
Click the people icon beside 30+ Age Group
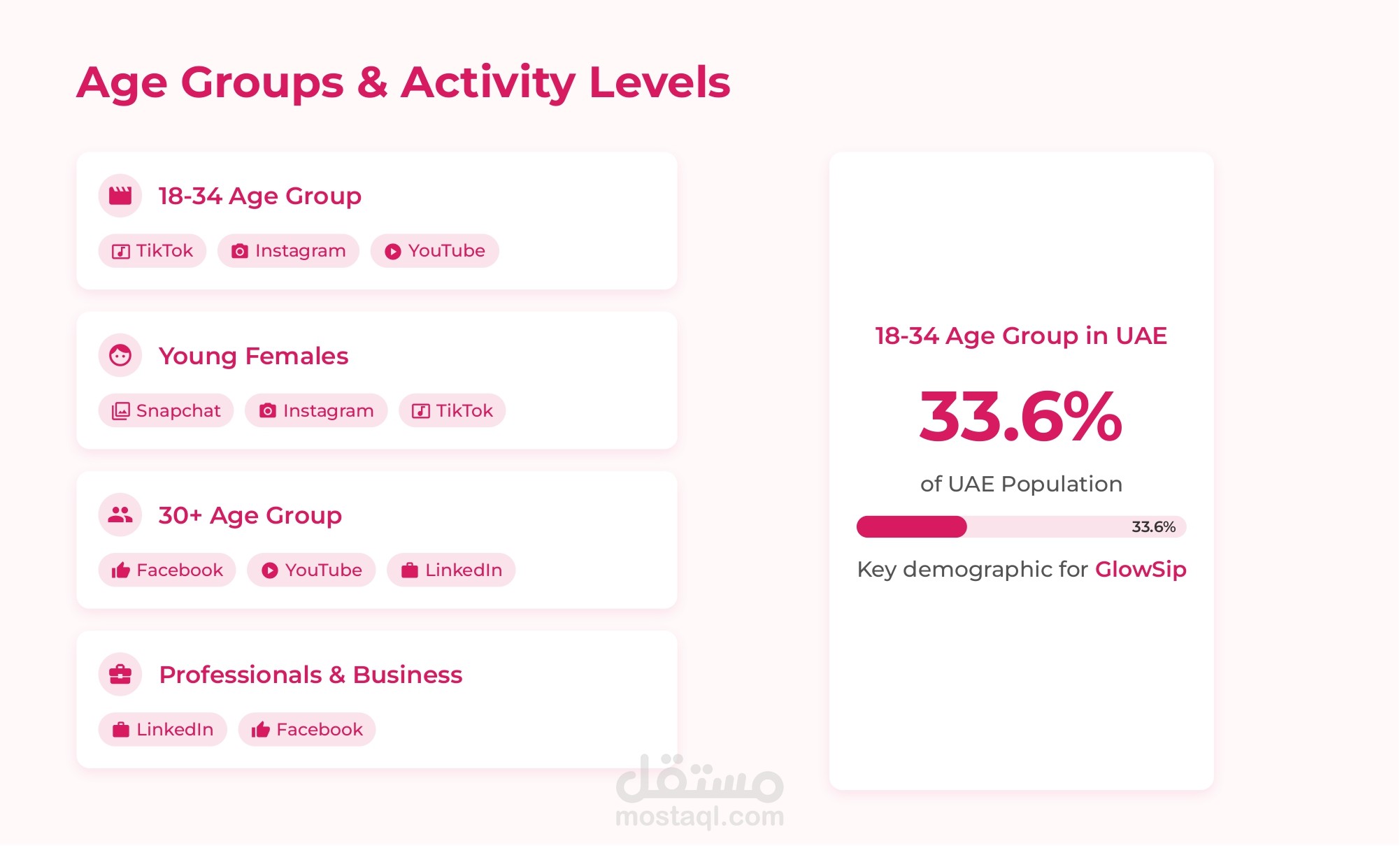pyautogui.click(x=120, y=515)
